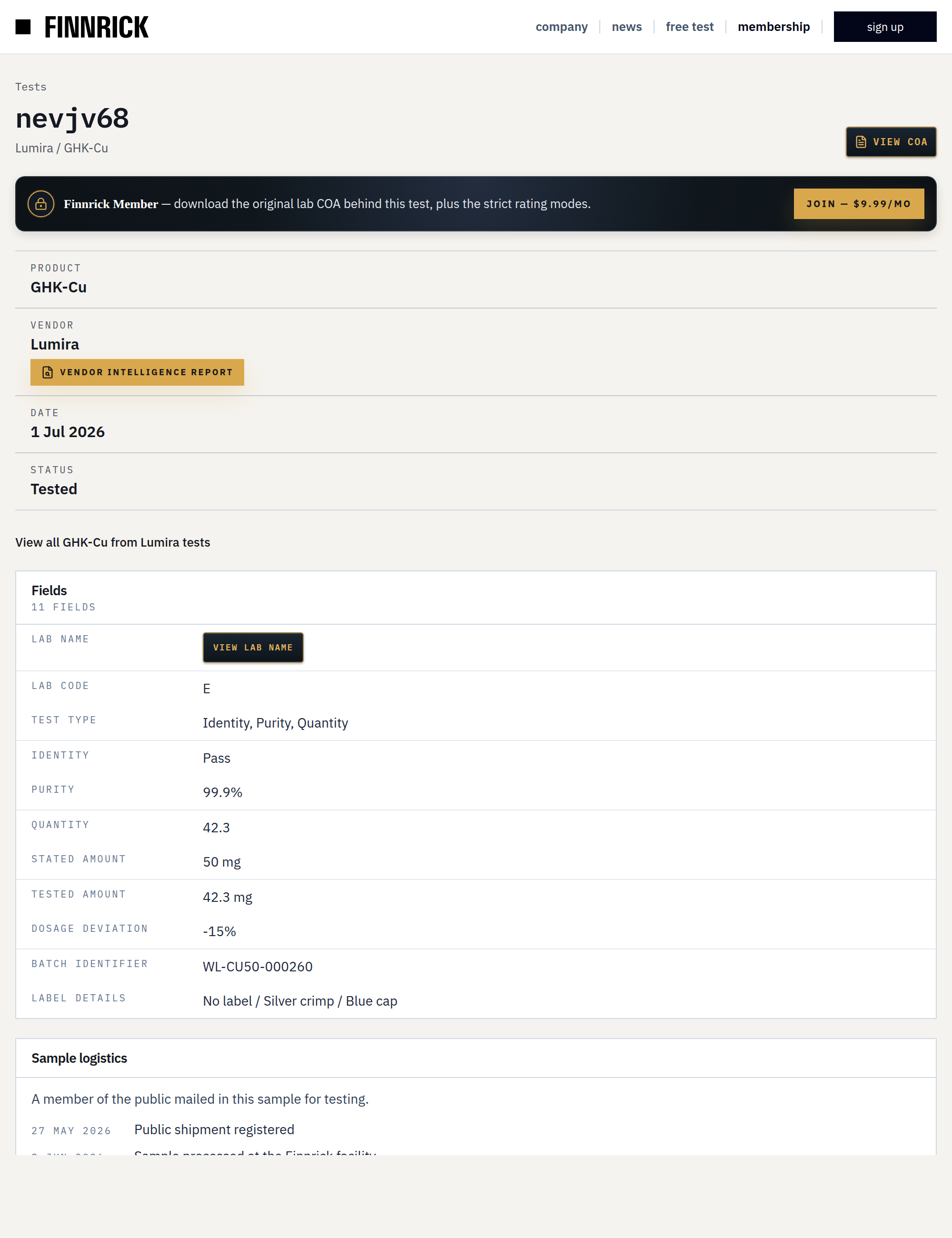This screenshot has width=952, height=1238.
Task: Open the Vendor Intelligence Report
Action: coord(137,372)
